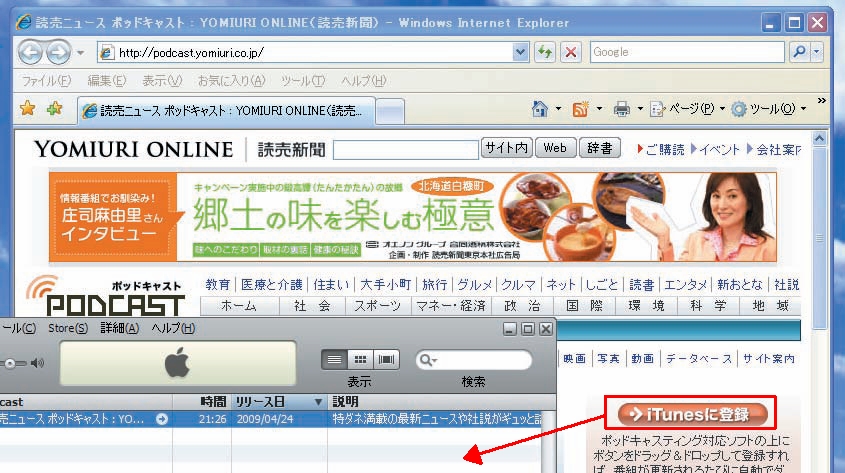Expand the RSS feeds dropdown arrow
Screen dimensions: 845x473
coord(599,109)
